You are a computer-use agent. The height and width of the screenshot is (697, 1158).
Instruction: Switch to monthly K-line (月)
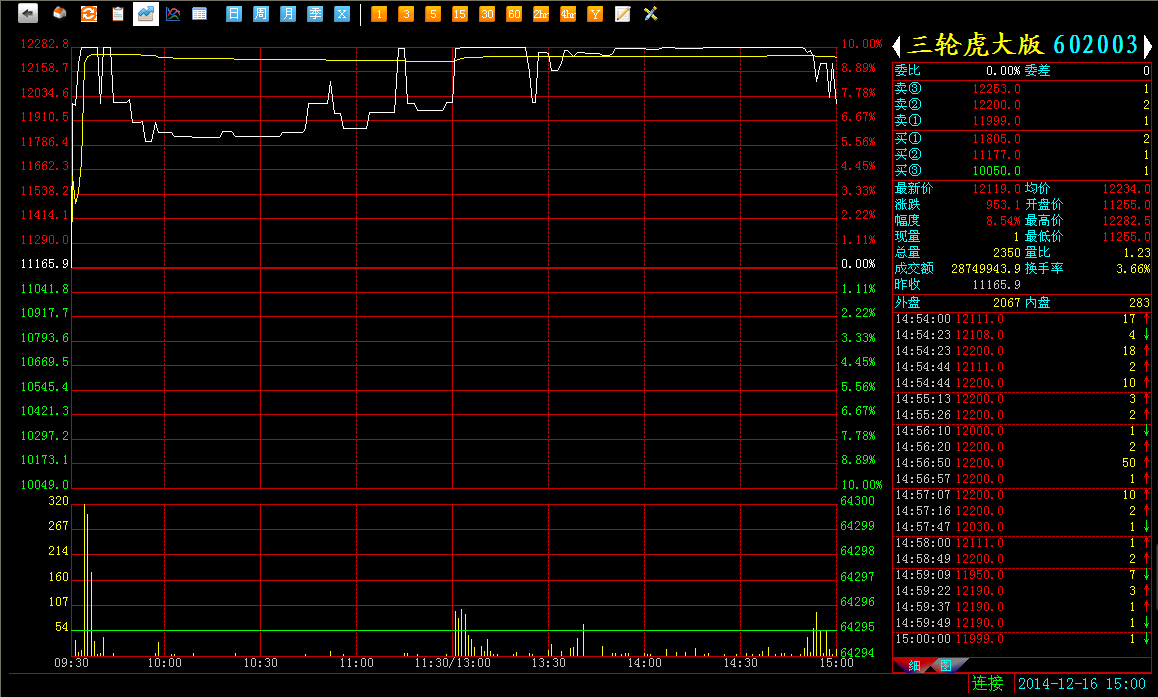pos(288,13)
